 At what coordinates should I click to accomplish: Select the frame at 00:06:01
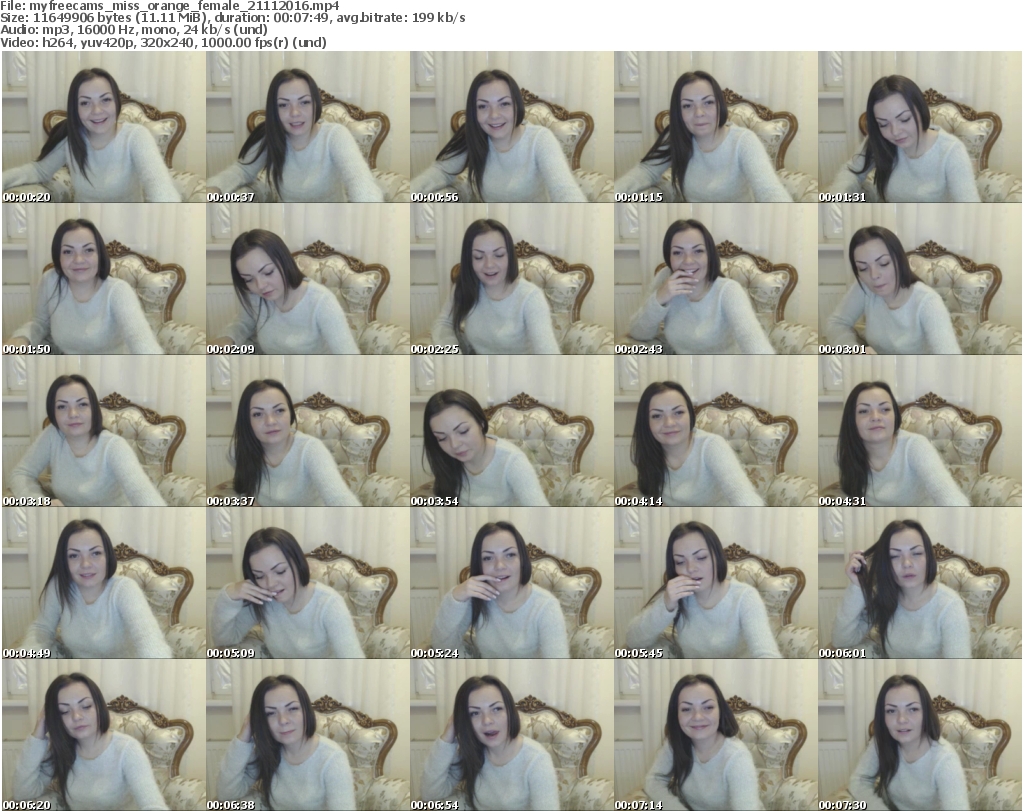[920, 583]
